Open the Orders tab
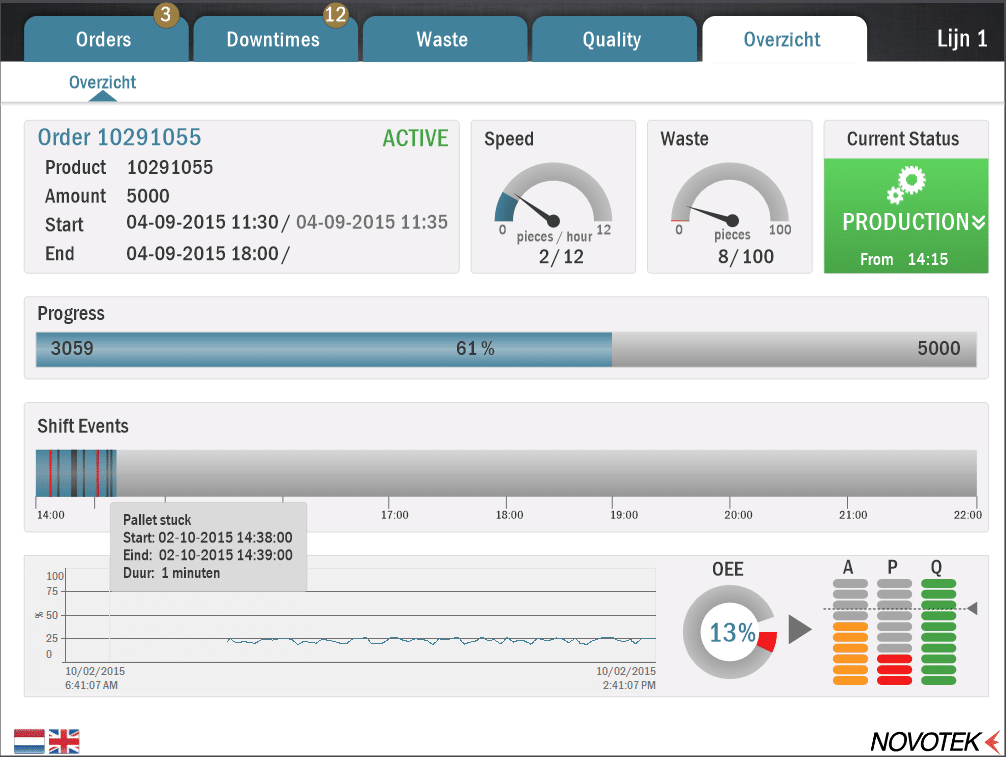Viewport: 1006px width, 757px height. 104,40
